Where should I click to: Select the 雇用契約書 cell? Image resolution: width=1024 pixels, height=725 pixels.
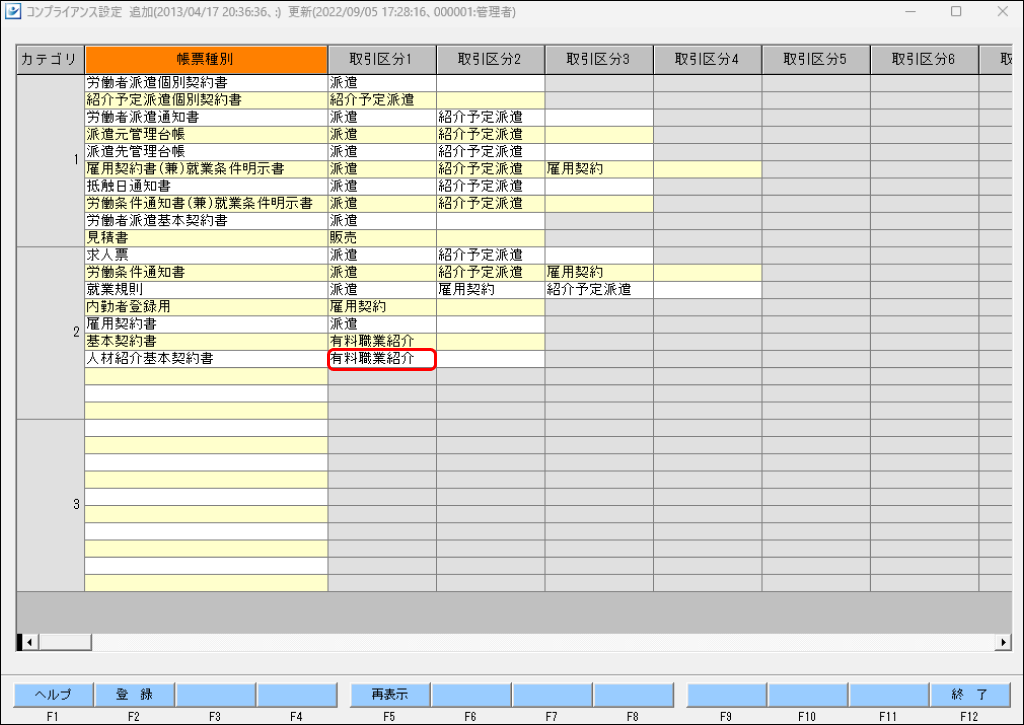(206, 324)
